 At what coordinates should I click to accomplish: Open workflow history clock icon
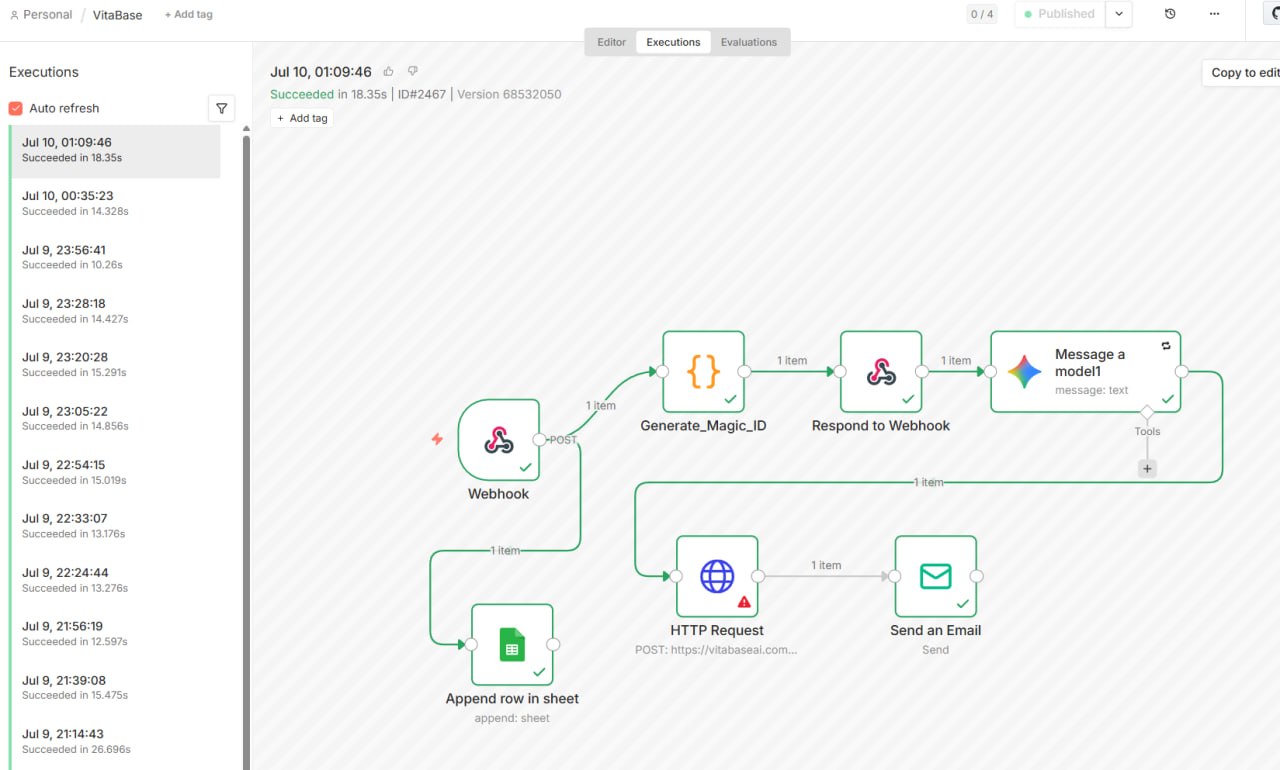click(1170, 14)
